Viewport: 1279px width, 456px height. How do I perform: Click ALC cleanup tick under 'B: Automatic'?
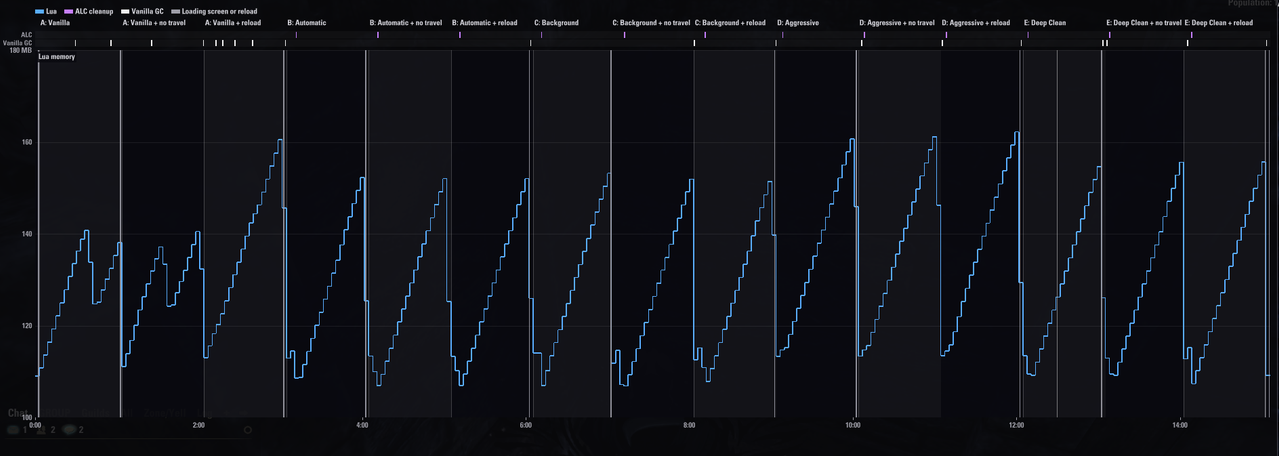point(296,35)
